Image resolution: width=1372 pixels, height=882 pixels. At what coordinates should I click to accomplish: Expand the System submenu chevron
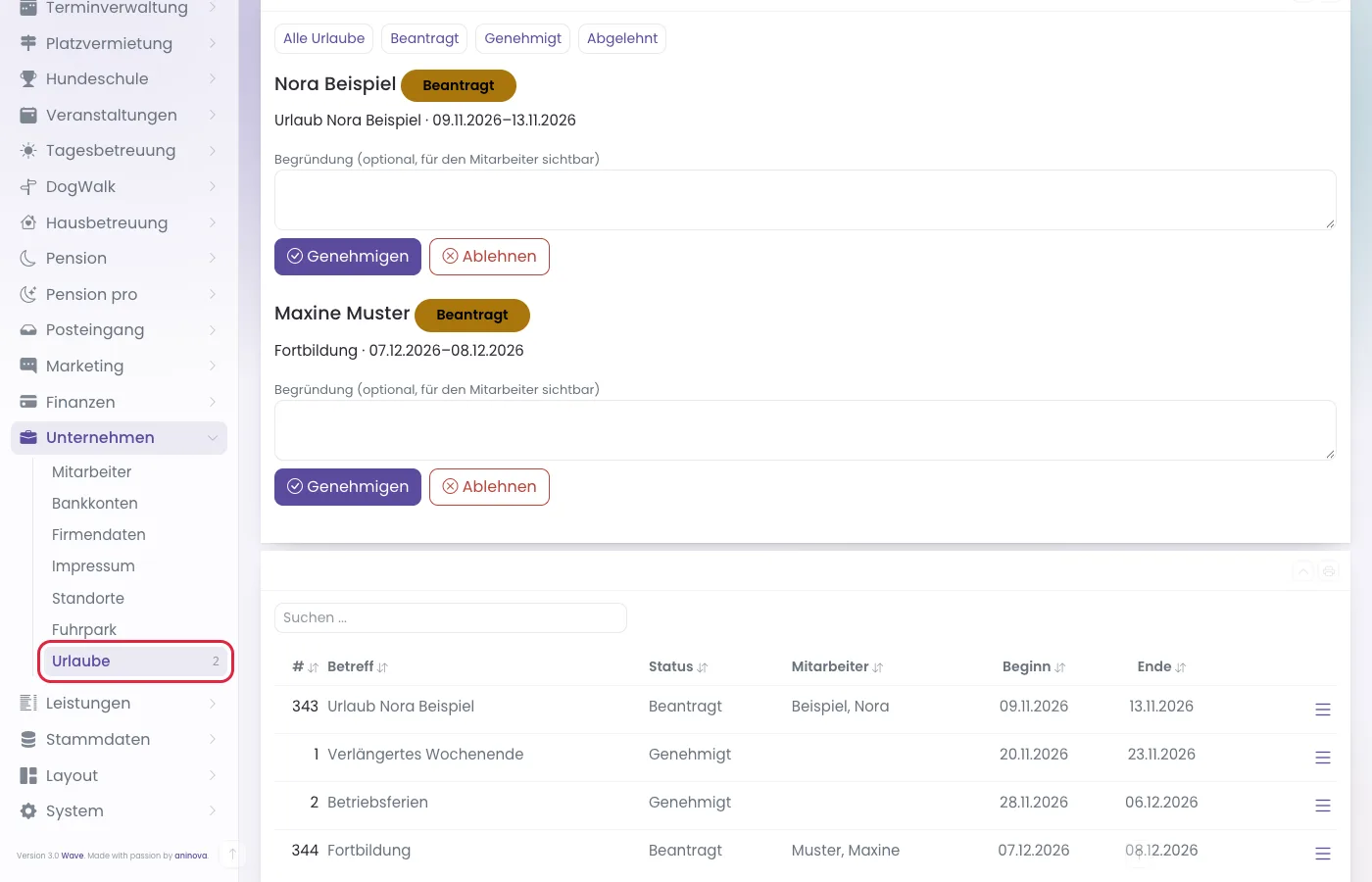213,810
